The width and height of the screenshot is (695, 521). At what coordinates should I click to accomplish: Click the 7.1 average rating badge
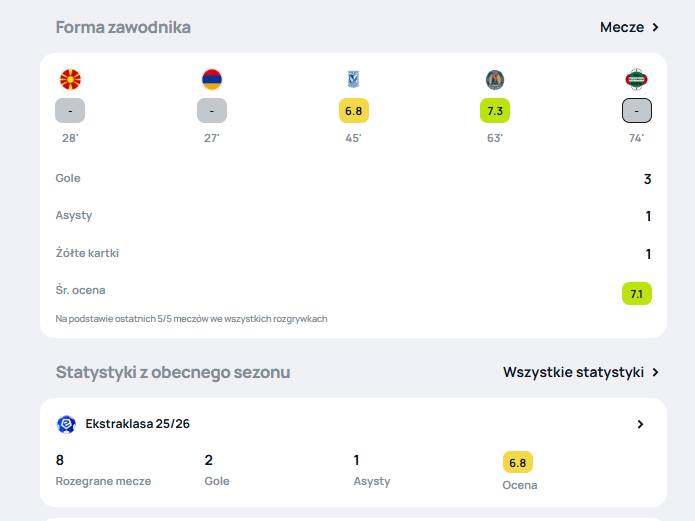click(x=636, y=294)
